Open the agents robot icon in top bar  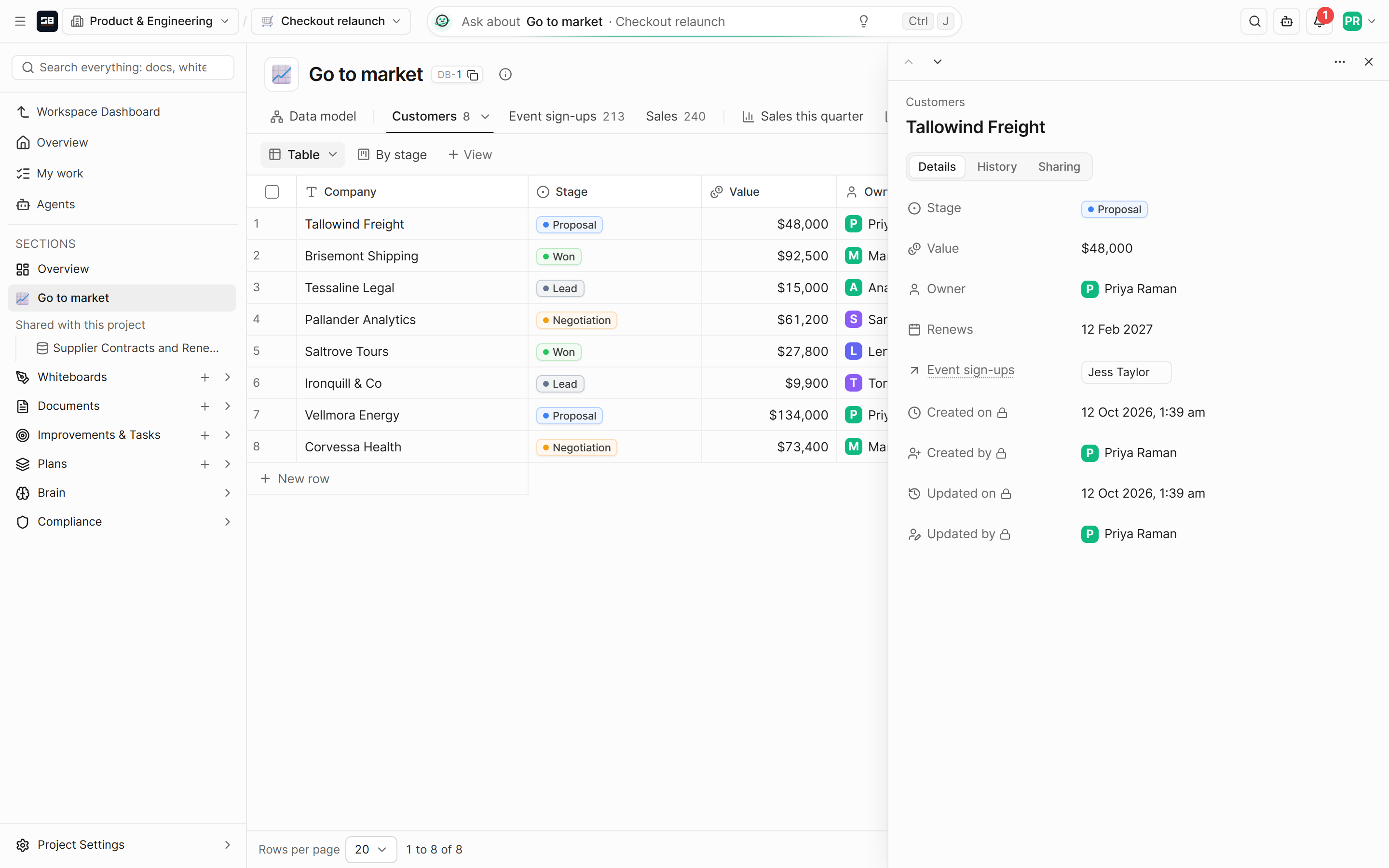point(1287,21)
